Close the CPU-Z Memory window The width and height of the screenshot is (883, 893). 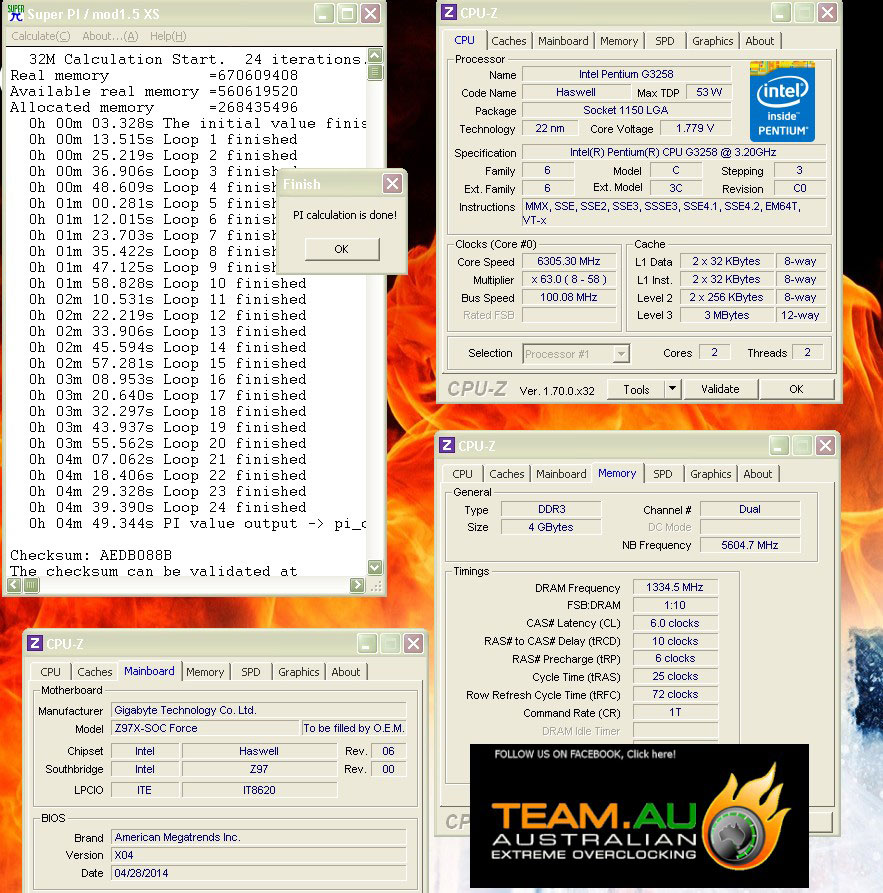825,445
